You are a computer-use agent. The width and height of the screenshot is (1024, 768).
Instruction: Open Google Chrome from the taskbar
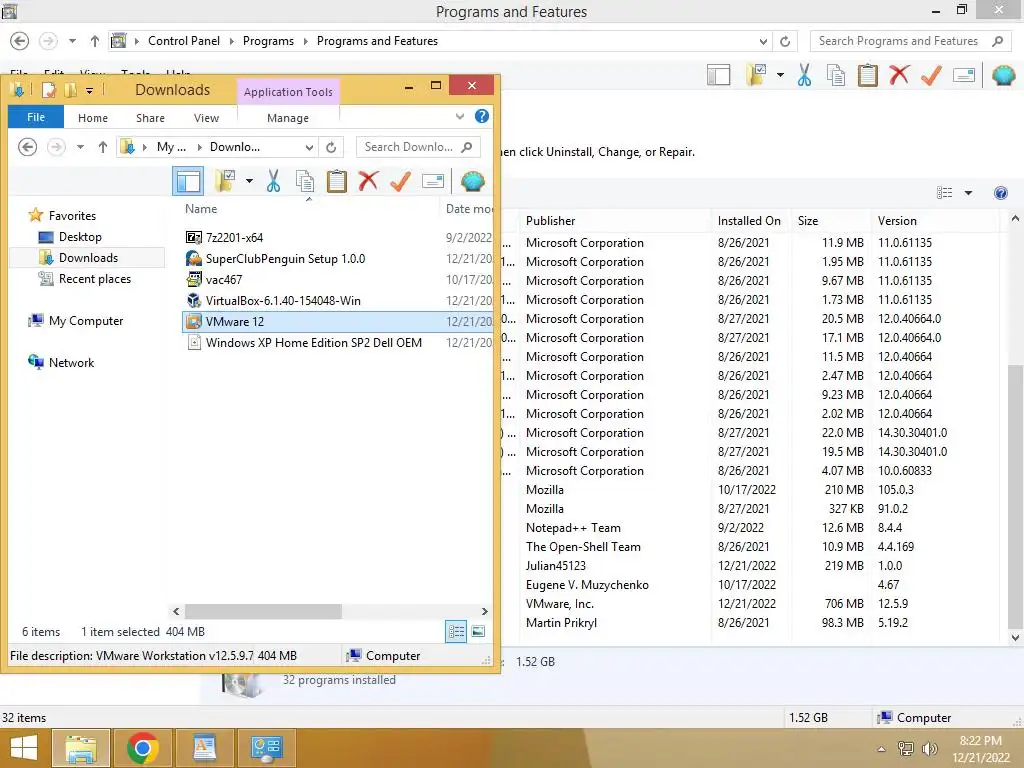pos(142,748)
